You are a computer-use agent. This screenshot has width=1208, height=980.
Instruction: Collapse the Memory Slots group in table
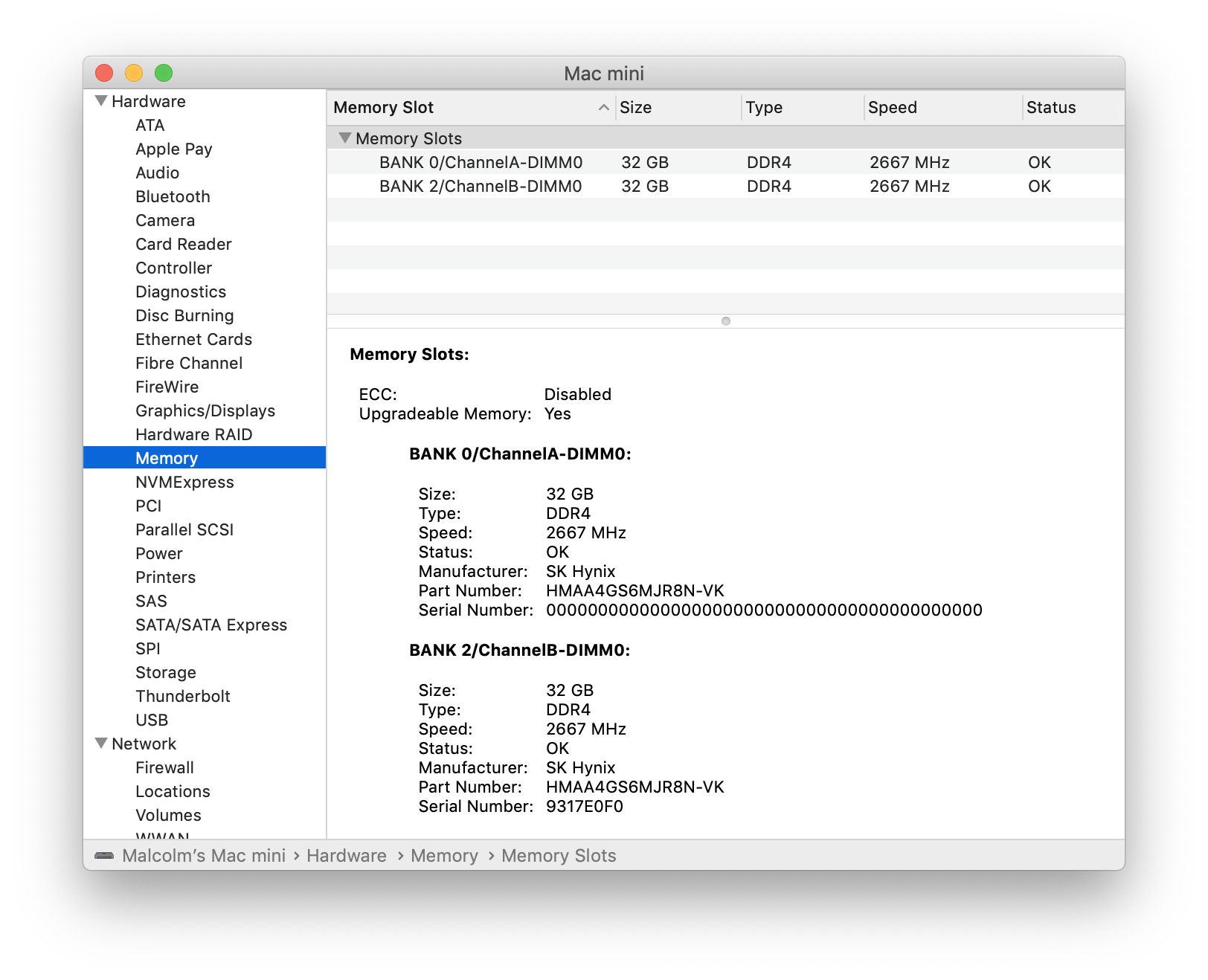point(345,138)
